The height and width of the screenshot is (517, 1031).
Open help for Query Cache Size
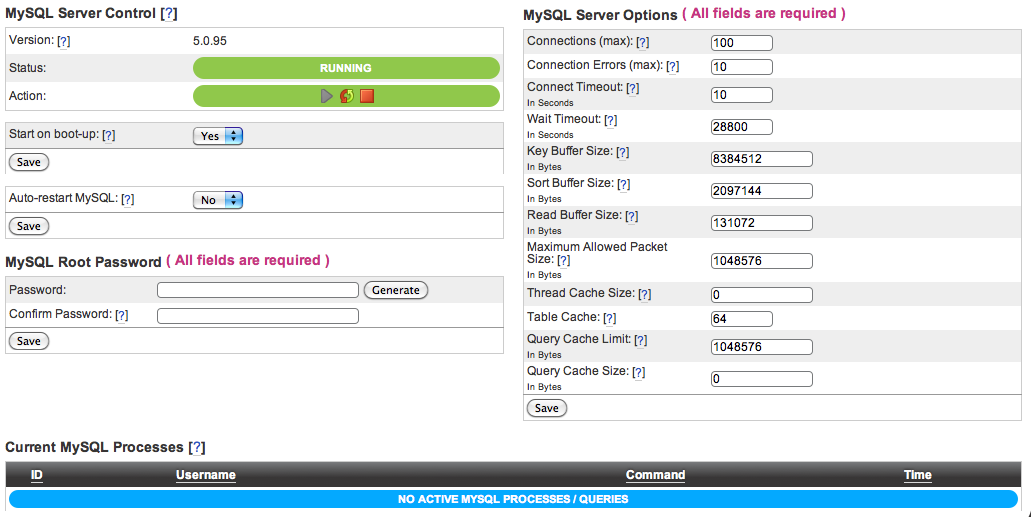(x=638, y=372)
